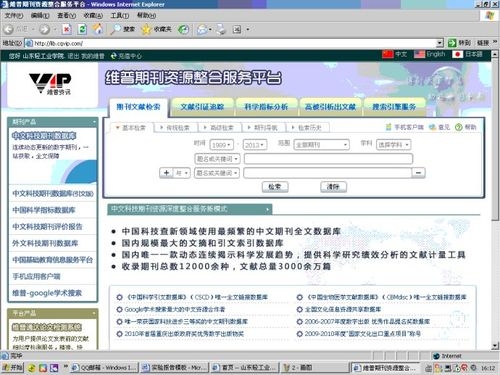
Task: Click in the first search keyword field
Action: (328, 159)
